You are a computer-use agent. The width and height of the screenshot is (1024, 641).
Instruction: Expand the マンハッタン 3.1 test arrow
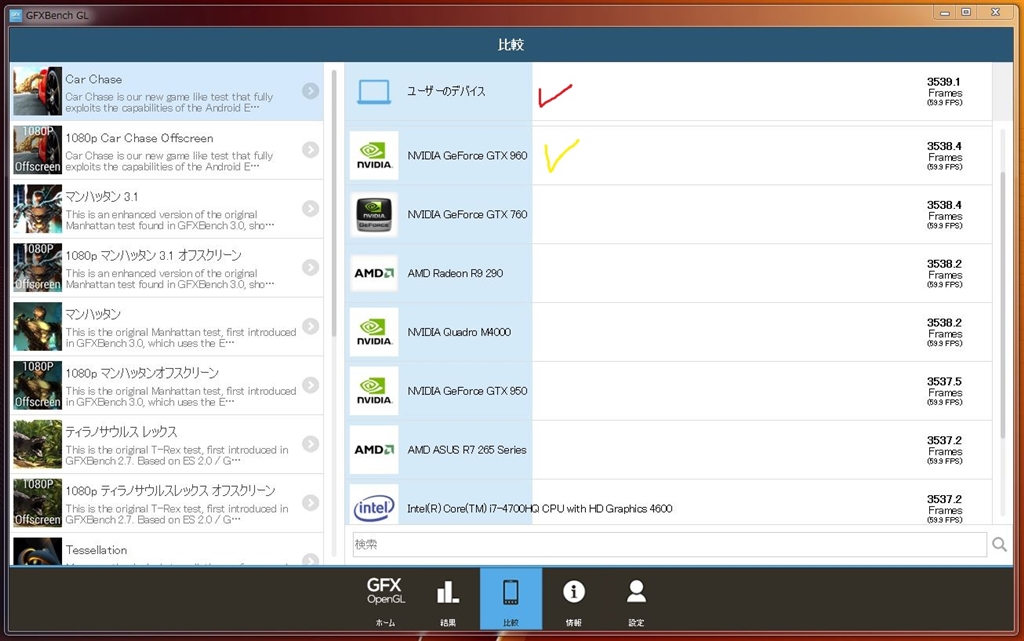[311, 208]
